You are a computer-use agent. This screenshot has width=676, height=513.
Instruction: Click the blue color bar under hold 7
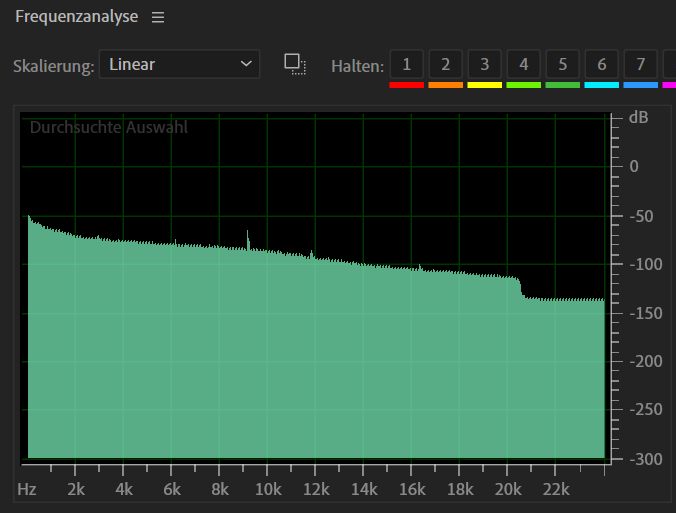pos(640,85)
